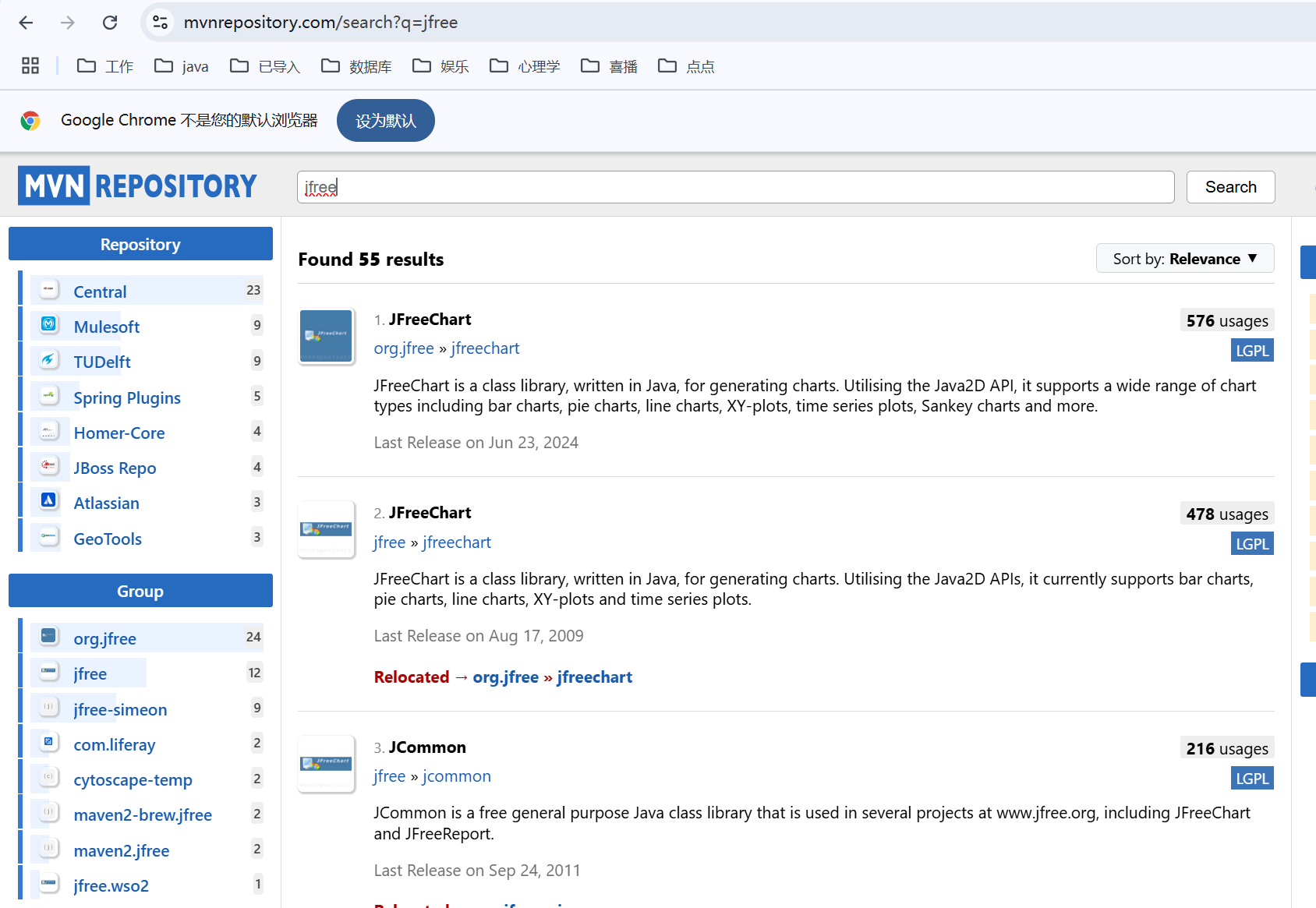Click the Search button
The width and height of the screenshot is (1316, 908).
click(1231, 187)
